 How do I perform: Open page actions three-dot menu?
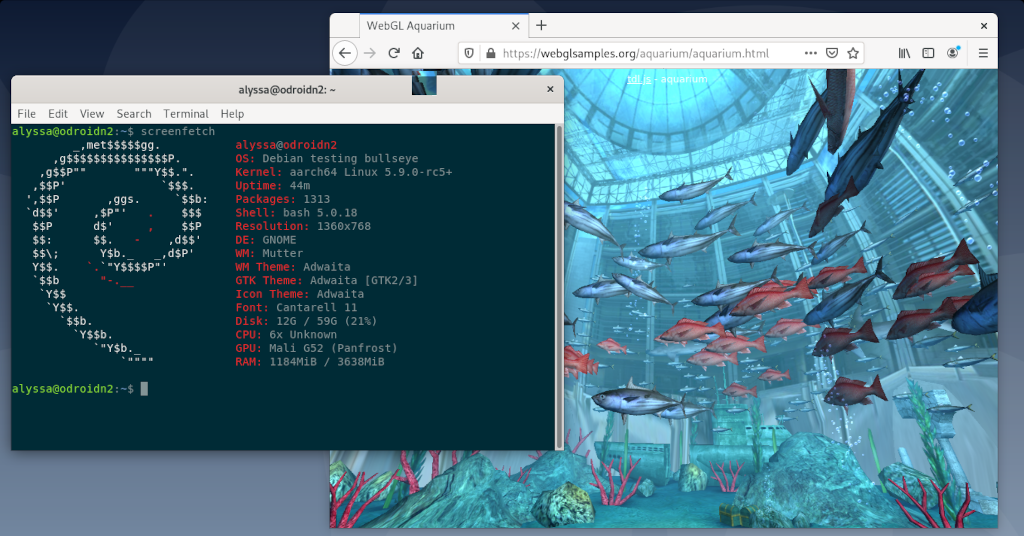[x=810, y=54]
